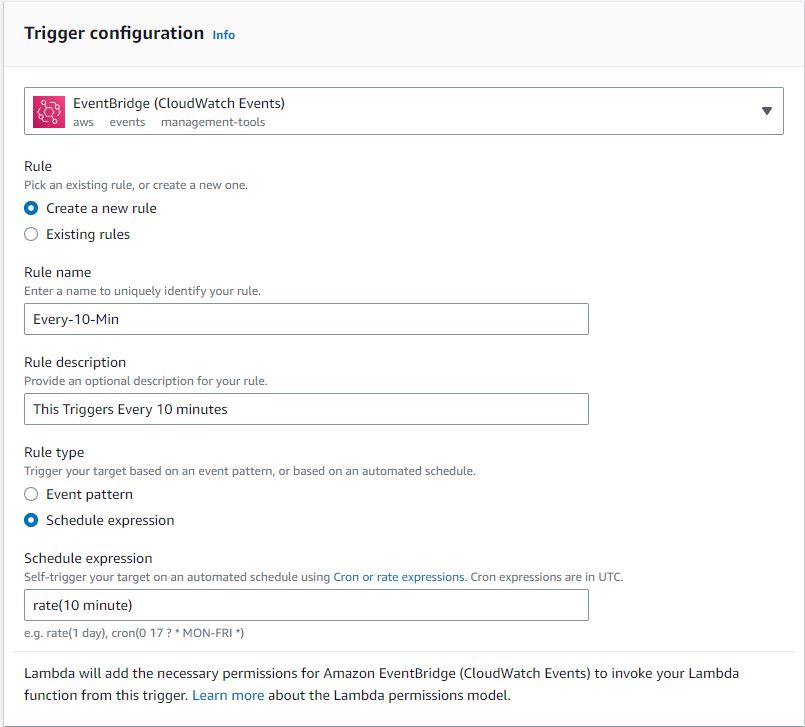Open the EventBridge (CloudWatch Events) trigger selector

click(400, 111)
